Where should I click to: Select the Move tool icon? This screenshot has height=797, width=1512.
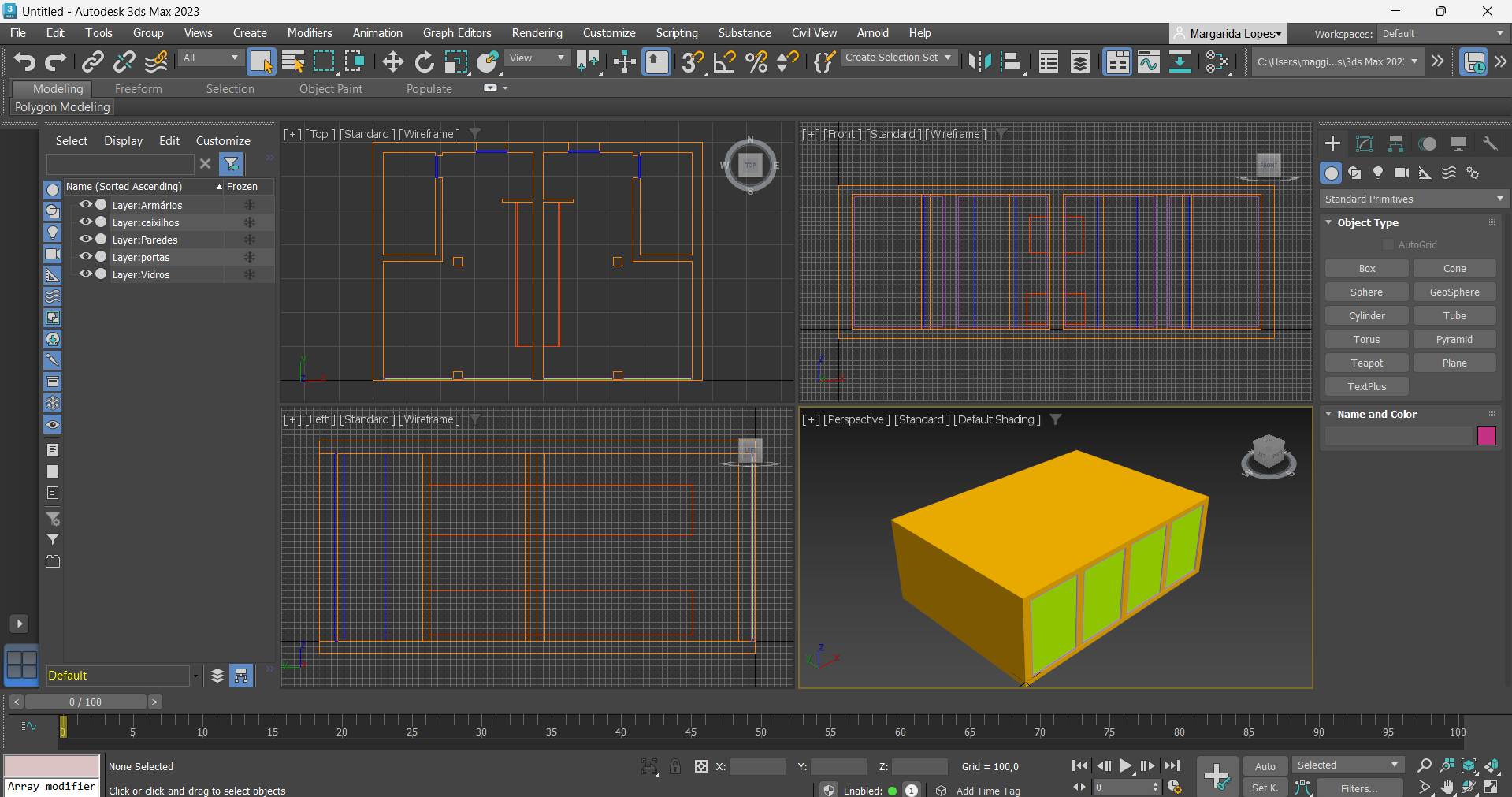(x=392, y=61)
